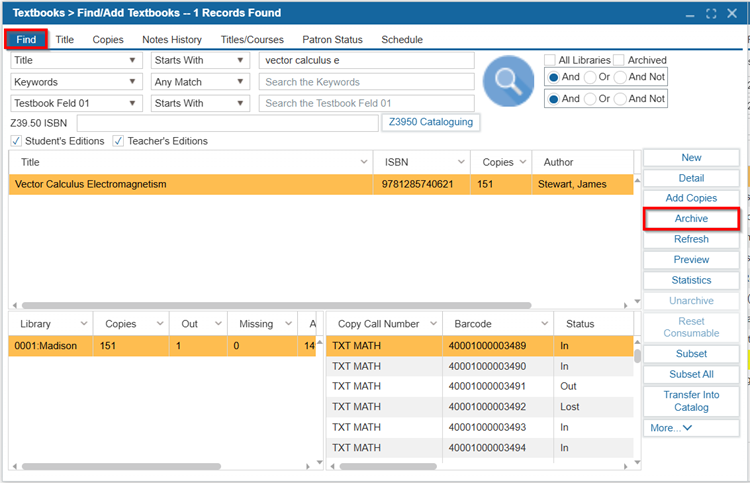Image resolution: width=750 pixels, height=483 pixels.
Task: Switch to the Title tab
Action: (65, 40)
